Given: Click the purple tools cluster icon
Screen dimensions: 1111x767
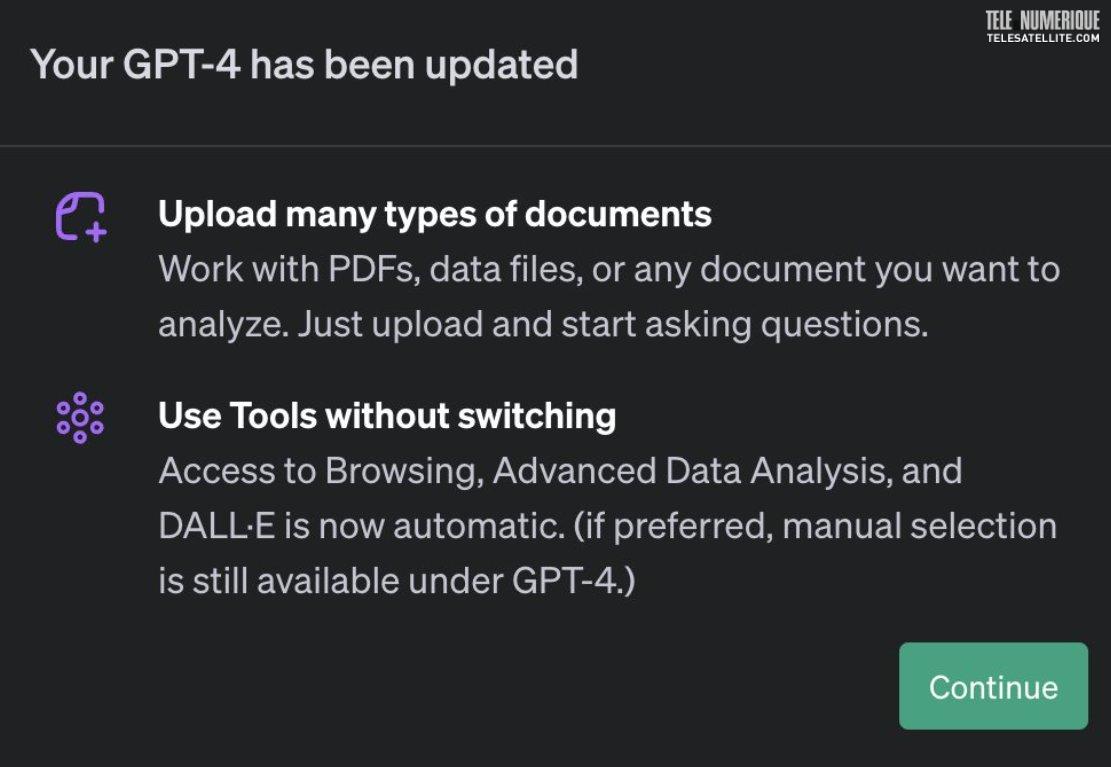Looking at the screenshot, I should 80,418.
